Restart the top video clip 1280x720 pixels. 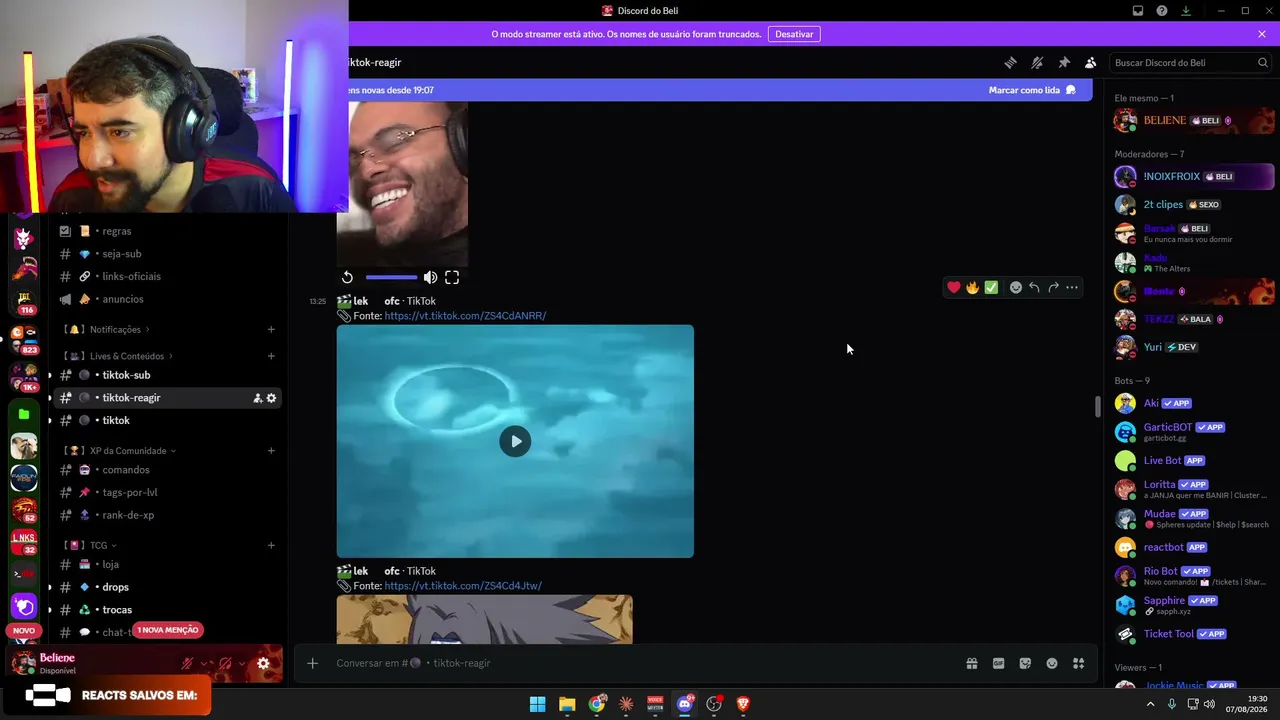tap(347, 277)
